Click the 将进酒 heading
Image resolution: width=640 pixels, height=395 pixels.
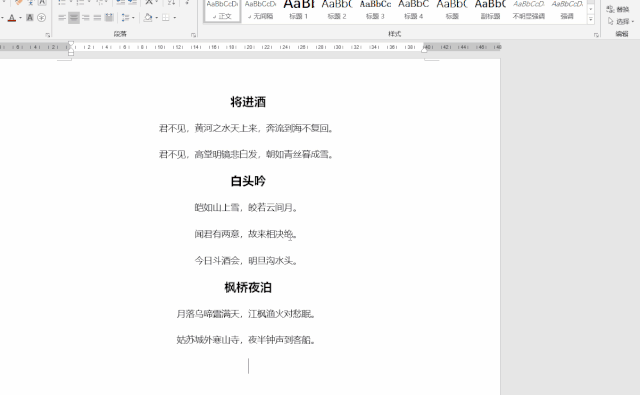(x=248, y=102)
